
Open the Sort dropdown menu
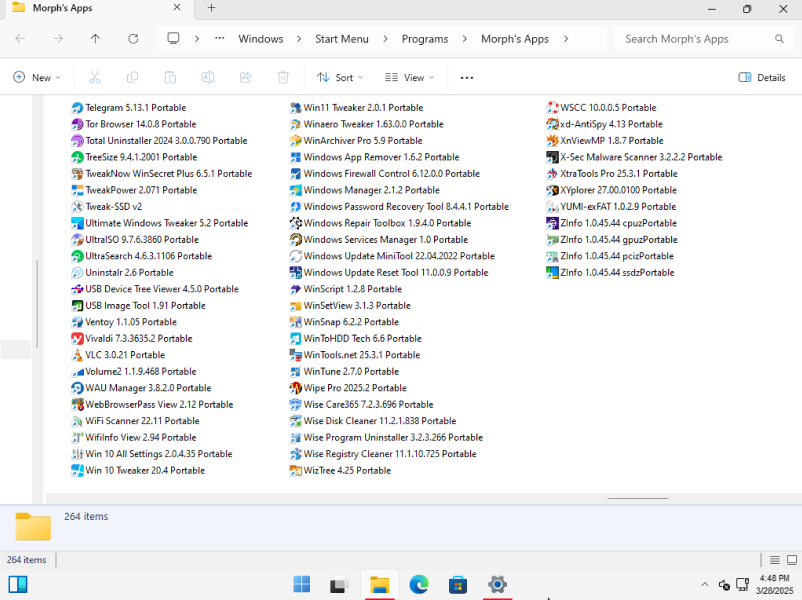(x=340, y=78)
